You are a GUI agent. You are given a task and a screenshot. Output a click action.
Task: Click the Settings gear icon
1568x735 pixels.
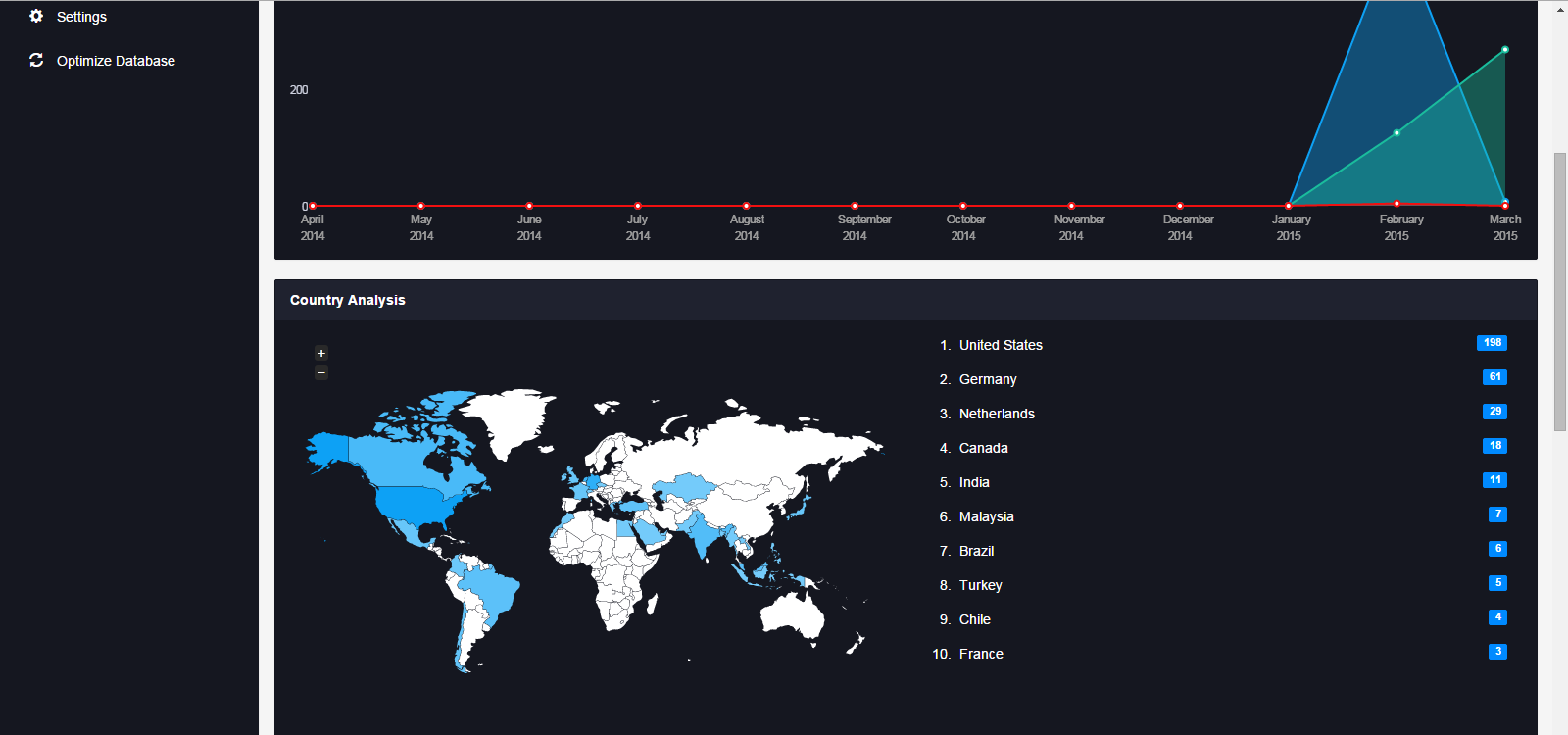click(36, 17)
